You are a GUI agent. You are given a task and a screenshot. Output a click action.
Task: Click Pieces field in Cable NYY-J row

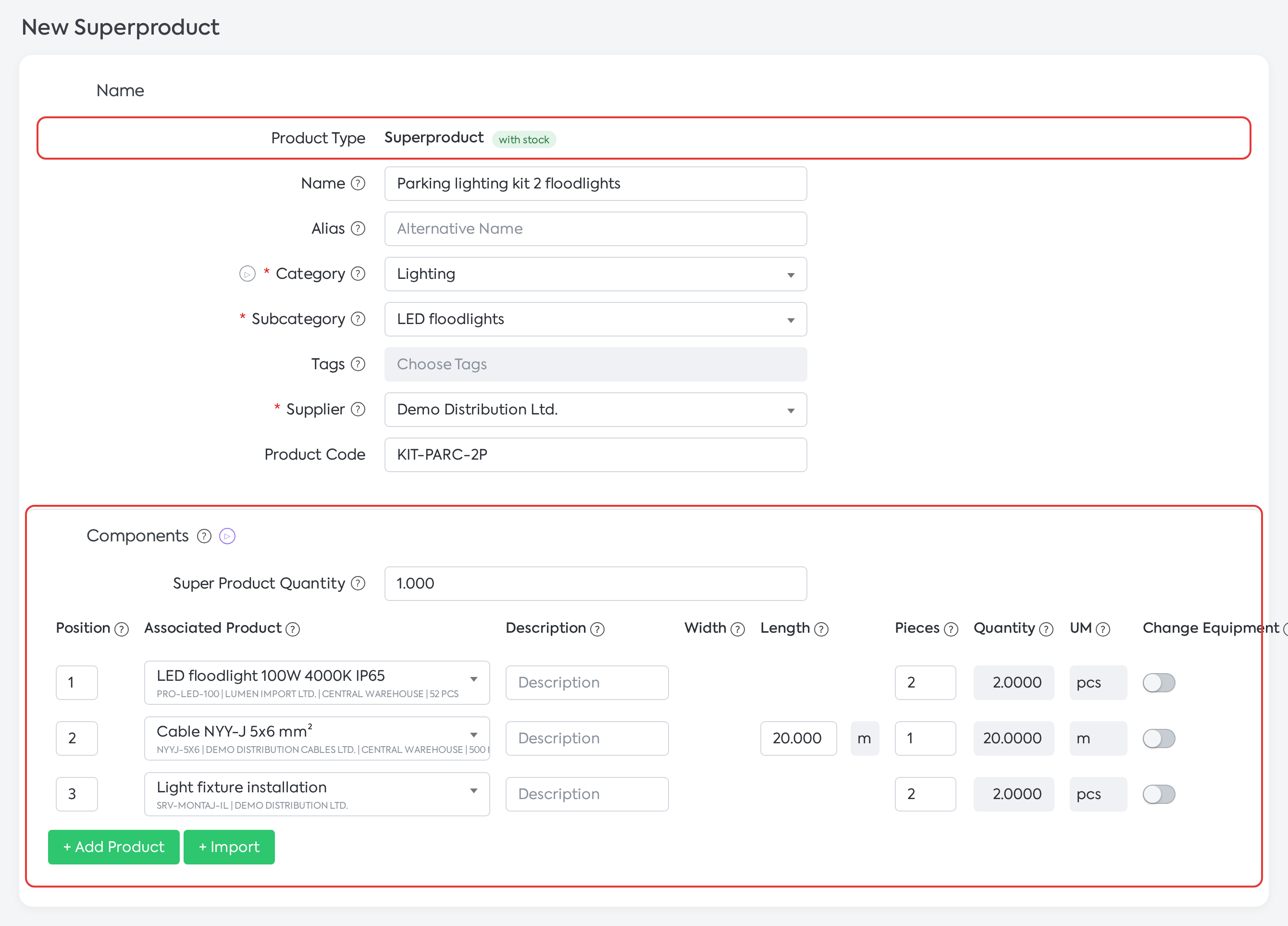(925, 738)
